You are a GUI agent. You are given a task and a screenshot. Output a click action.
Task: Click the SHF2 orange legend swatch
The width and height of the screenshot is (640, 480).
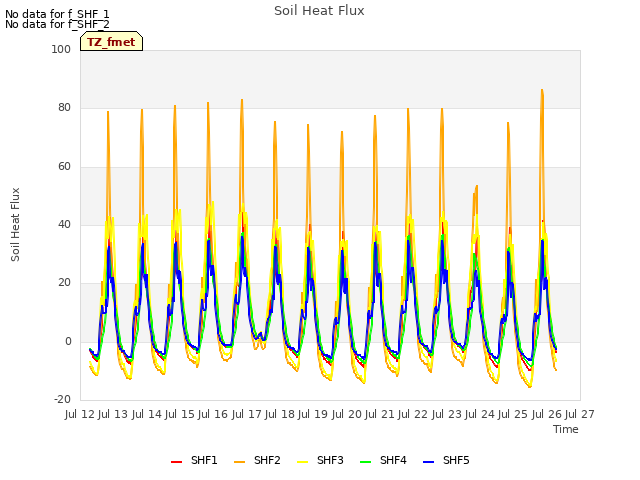coord(240,462)
